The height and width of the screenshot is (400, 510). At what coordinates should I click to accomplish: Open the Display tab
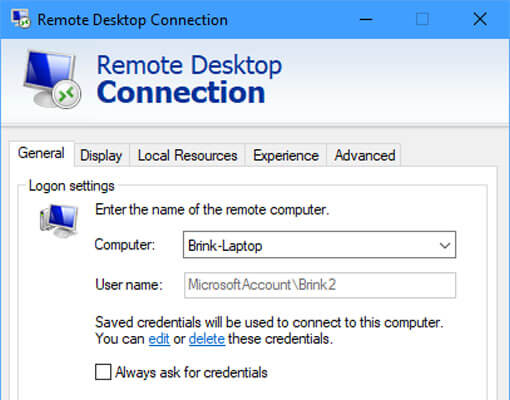[x=101, y=155]
